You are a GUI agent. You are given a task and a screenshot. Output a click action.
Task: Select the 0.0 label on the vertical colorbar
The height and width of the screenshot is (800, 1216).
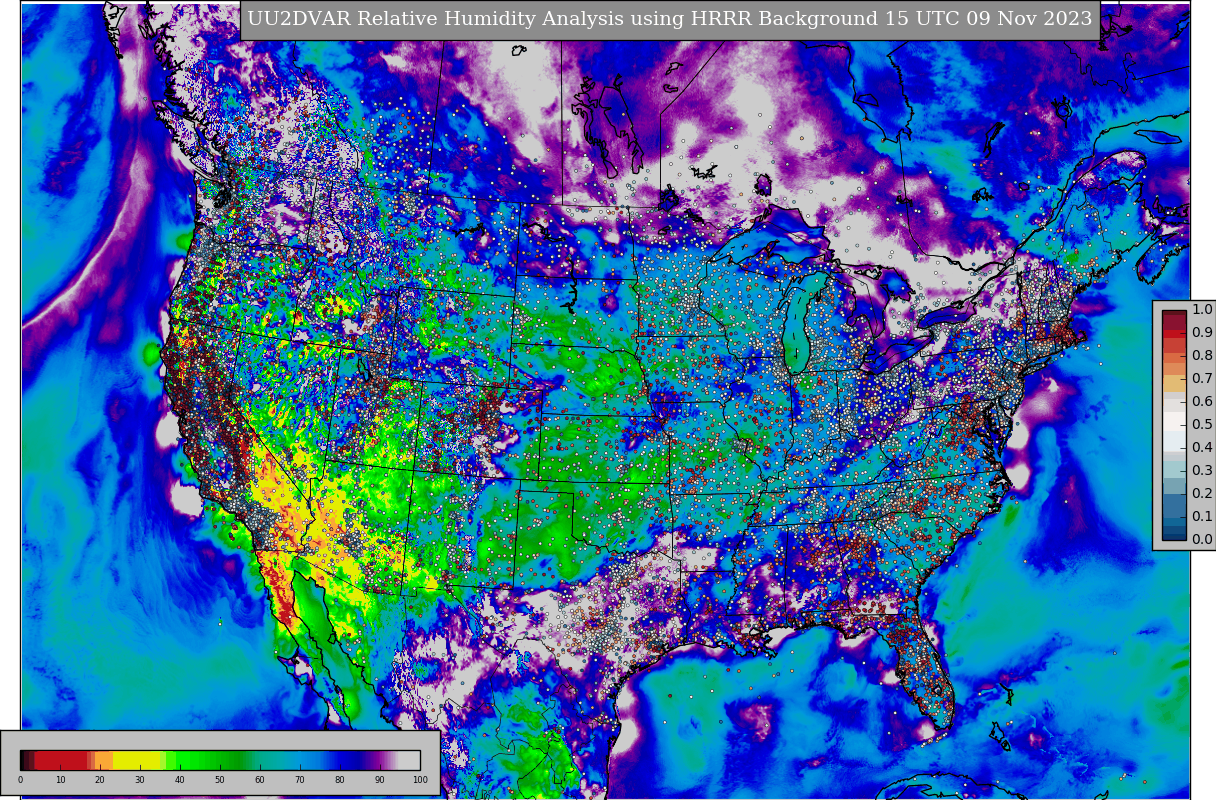tap(1201, 540)
